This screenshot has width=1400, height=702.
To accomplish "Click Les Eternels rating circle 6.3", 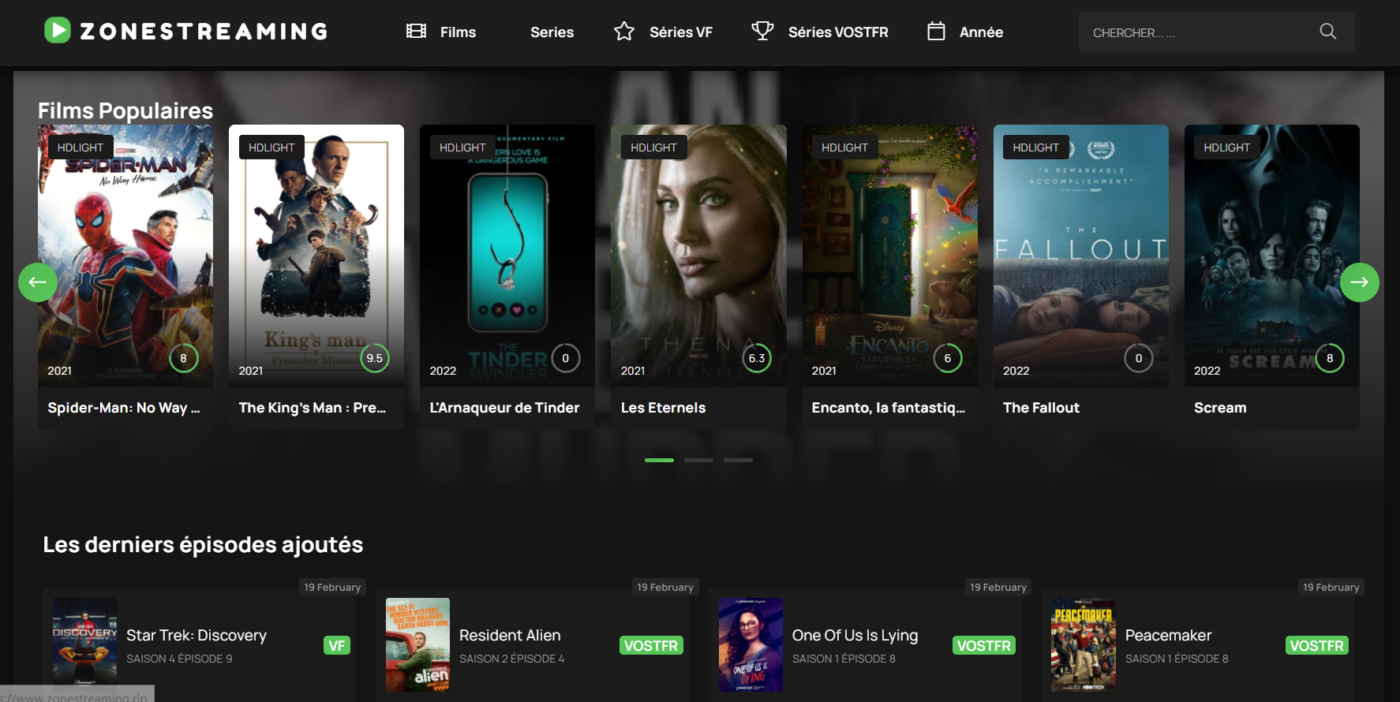I will [x=757, y=358].
